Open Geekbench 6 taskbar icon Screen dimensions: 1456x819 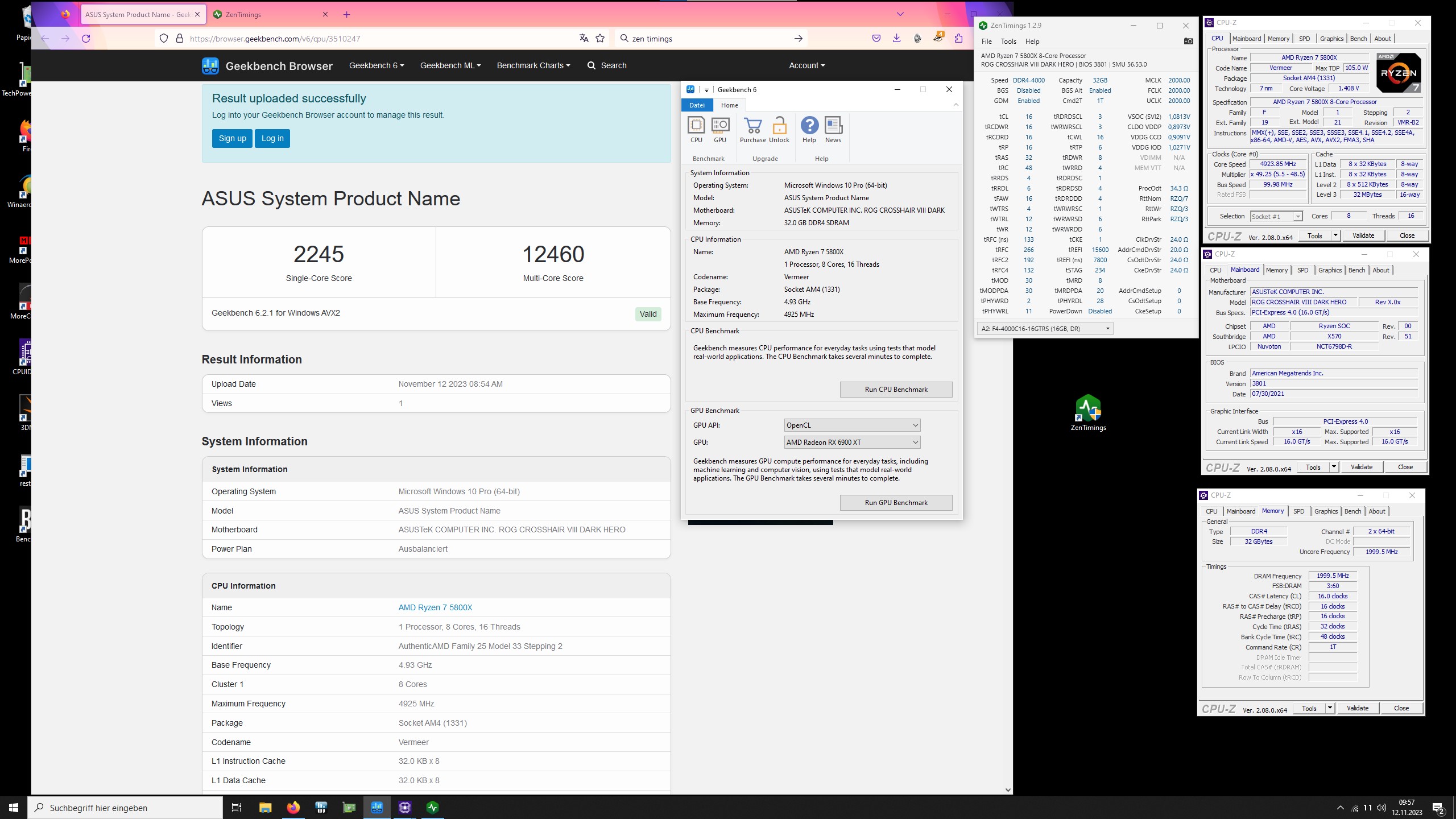[x=377, y=808]
